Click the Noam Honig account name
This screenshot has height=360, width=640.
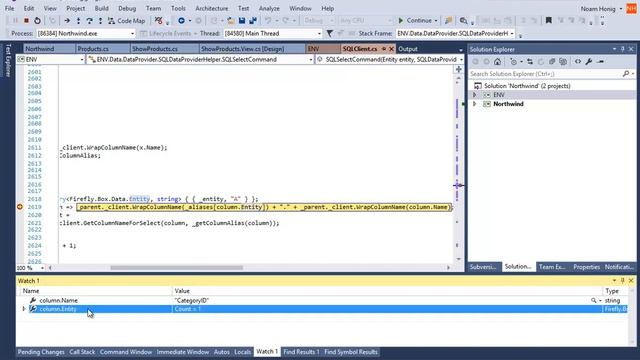[x=598, y=9]
